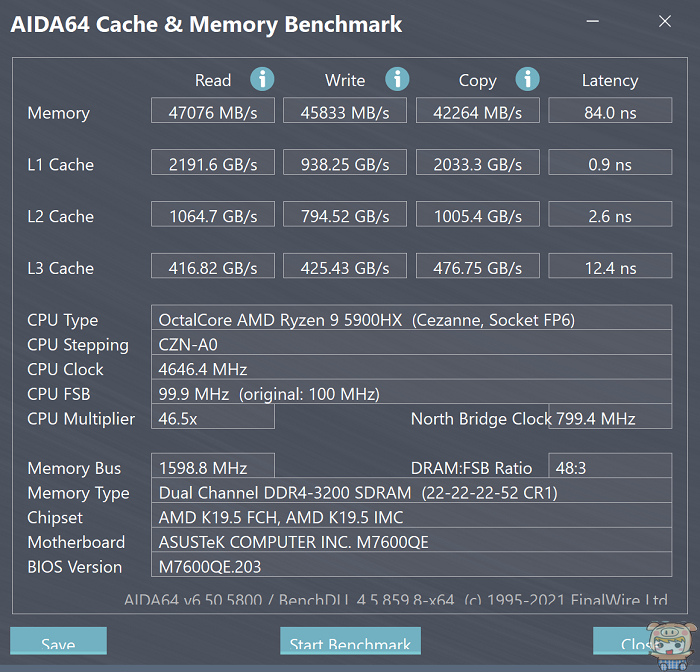This screenshot has height=672, width=700.
Task: Click the Memory Latency value box
Action: click(610, 112)
